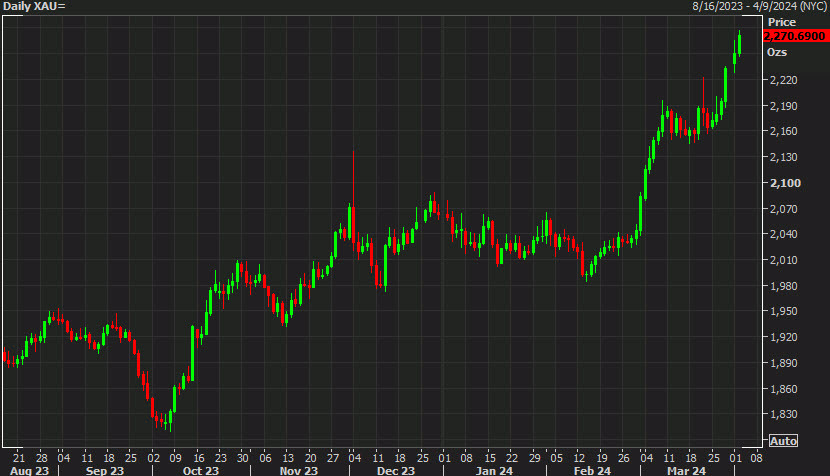
Task: Click the Nov 23 month label
Action: coord(299,470)
